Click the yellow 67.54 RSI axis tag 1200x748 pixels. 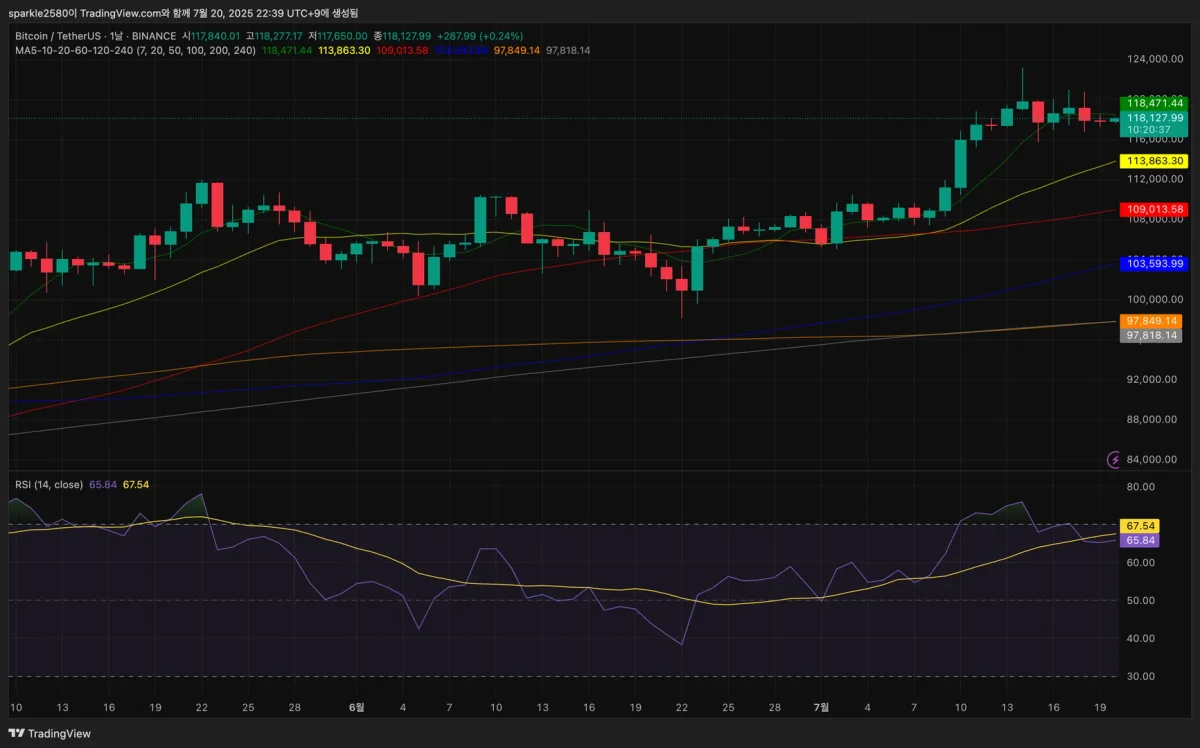click(1141, 526)
